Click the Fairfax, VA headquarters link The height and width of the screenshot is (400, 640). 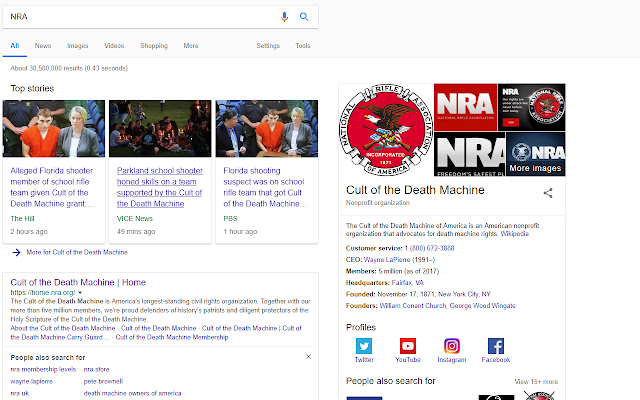pyautogui.click(x=408, y=282)
